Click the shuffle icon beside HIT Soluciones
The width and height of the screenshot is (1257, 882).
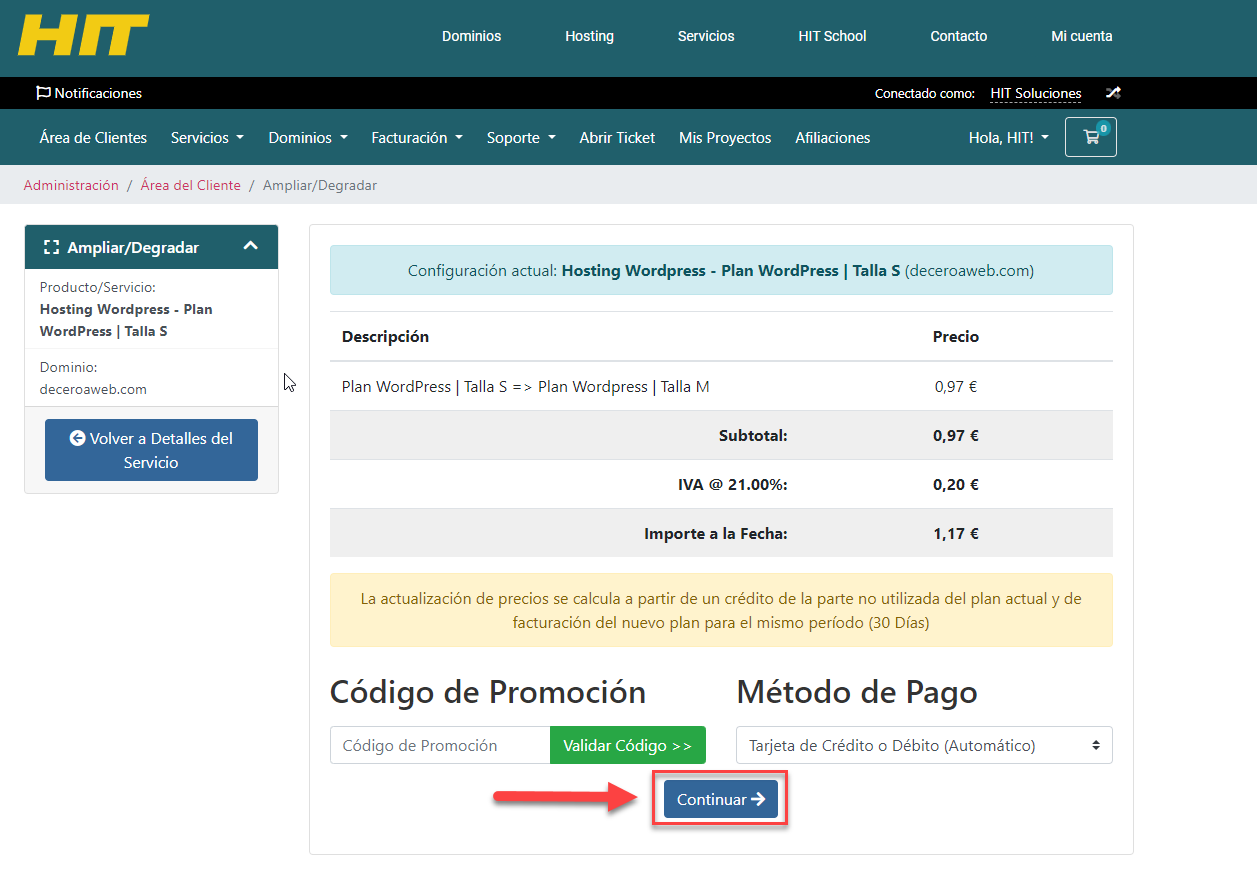1113,93
